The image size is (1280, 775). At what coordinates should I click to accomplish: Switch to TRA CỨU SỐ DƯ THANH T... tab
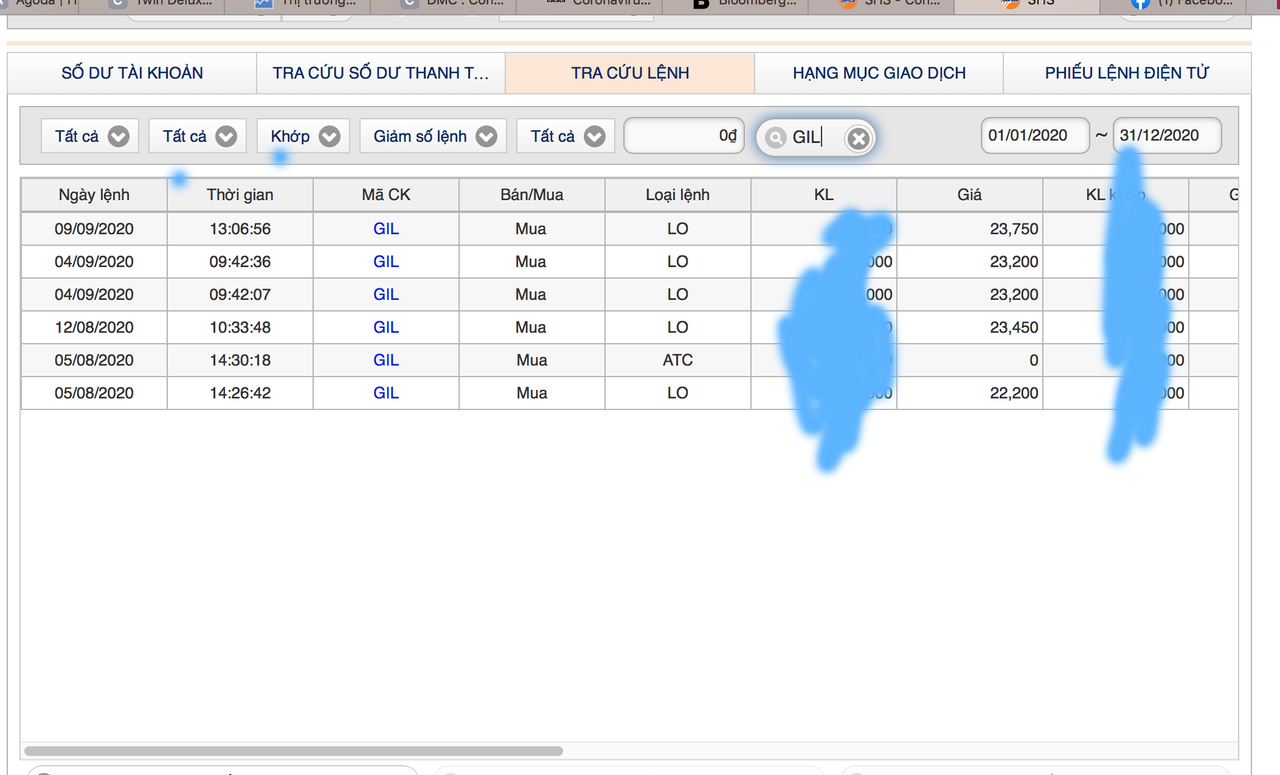click(x=381, y=73)
